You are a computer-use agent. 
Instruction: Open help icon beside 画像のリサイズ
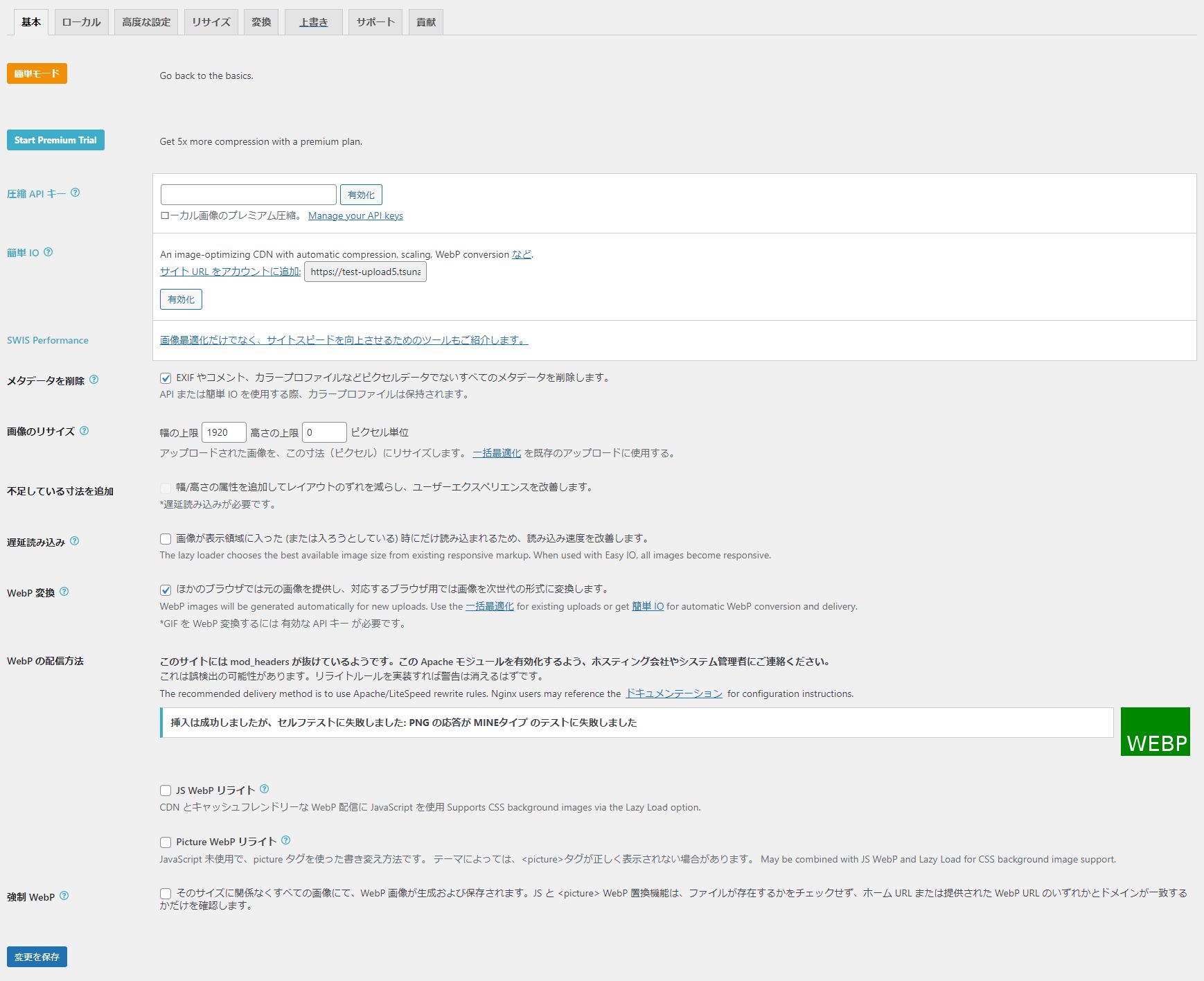[x=85, y=430]
